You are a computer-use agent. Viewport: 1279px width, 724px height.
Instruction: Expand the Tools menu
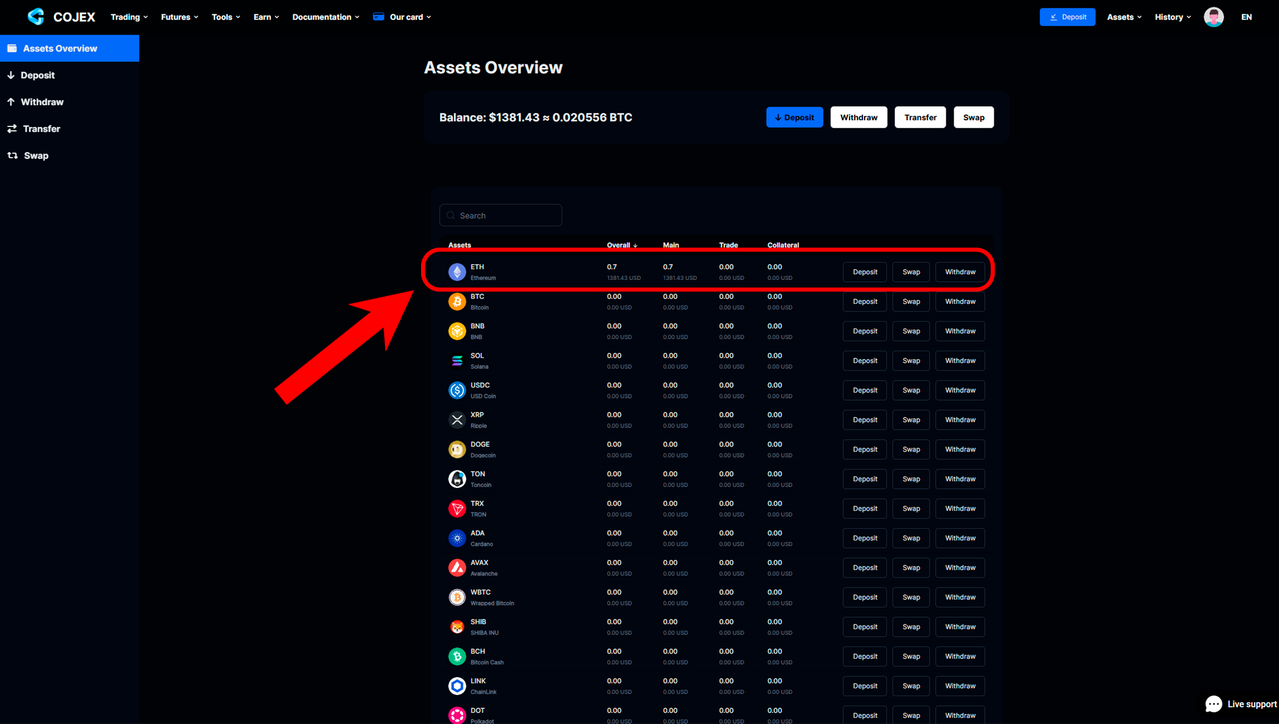pyautogui.click(x=226, y=17)
